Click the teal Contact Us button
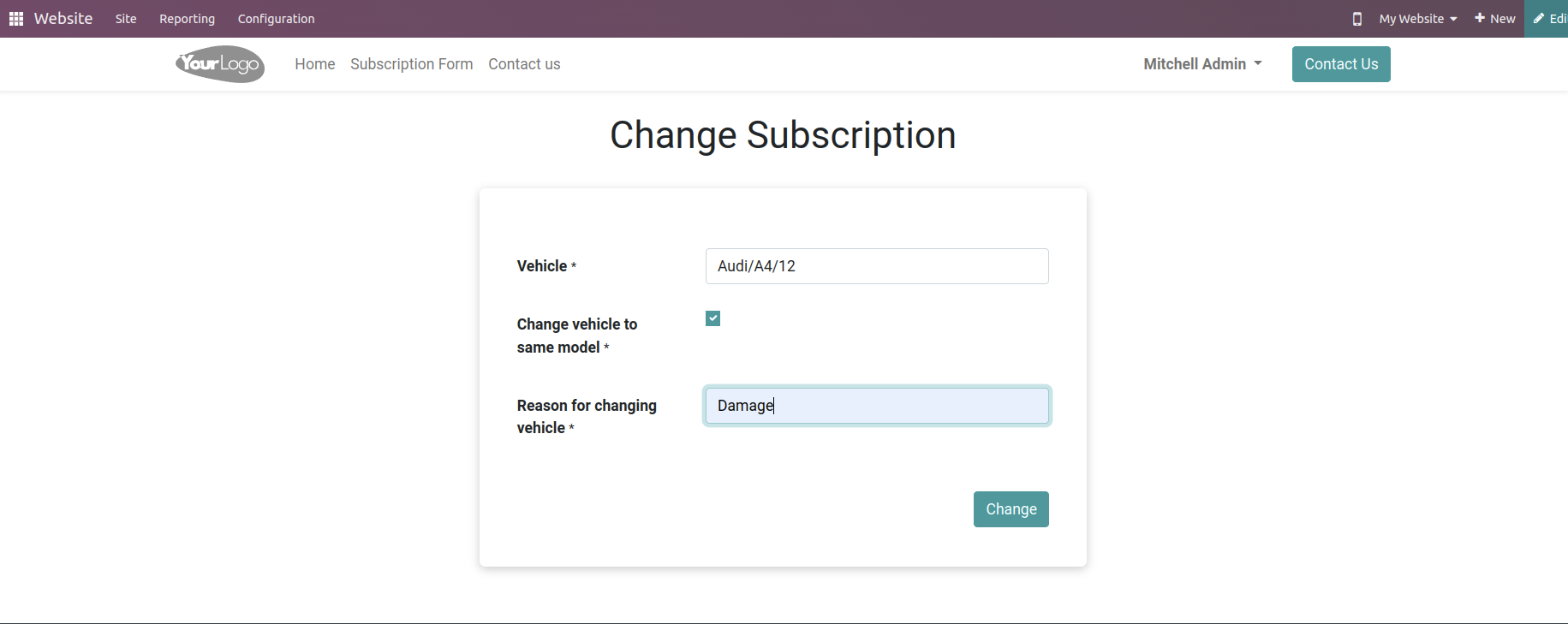This screenshot has width=1568, height=624. [x=1341, y=64]
